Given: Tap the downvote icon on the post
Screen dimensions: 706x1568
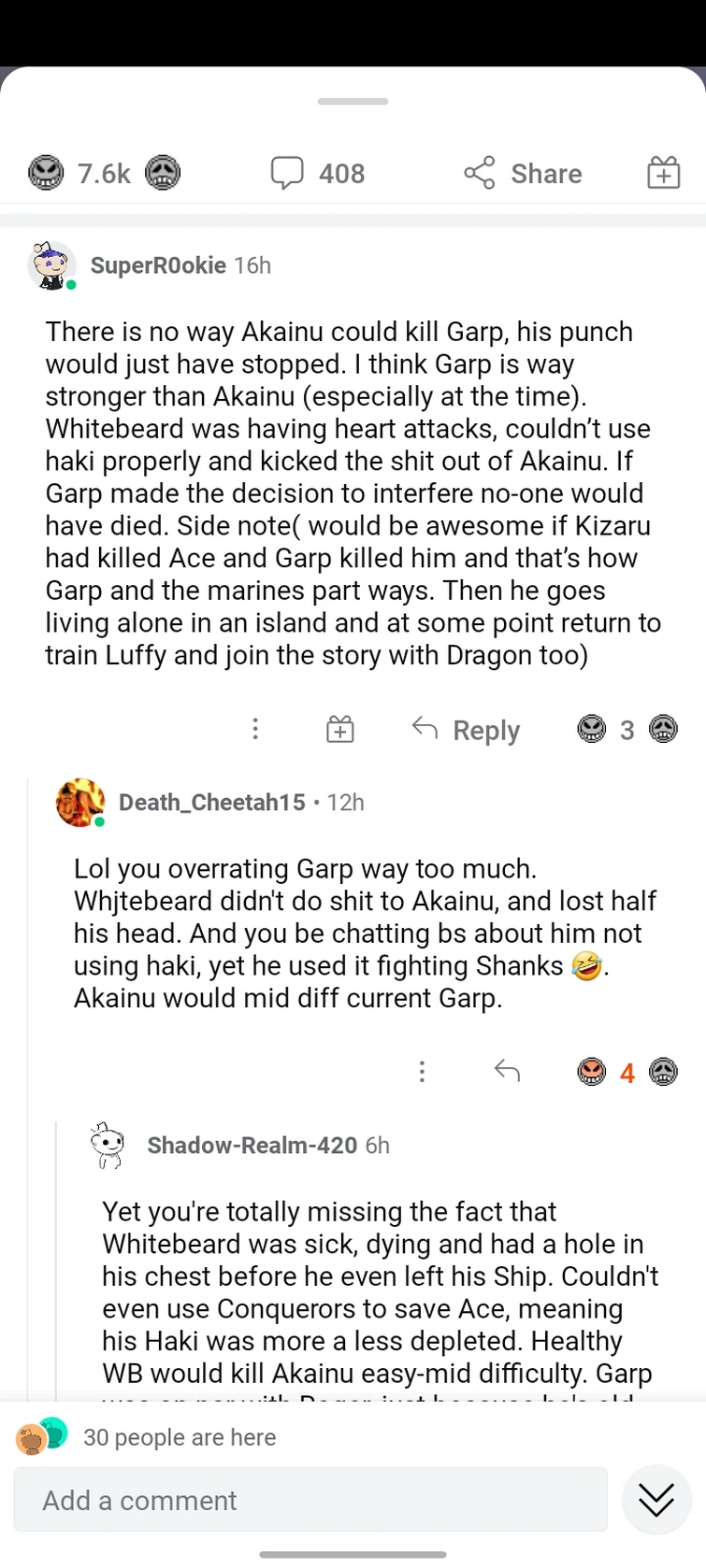Looking at the screenshot, I should click(164, 173).
